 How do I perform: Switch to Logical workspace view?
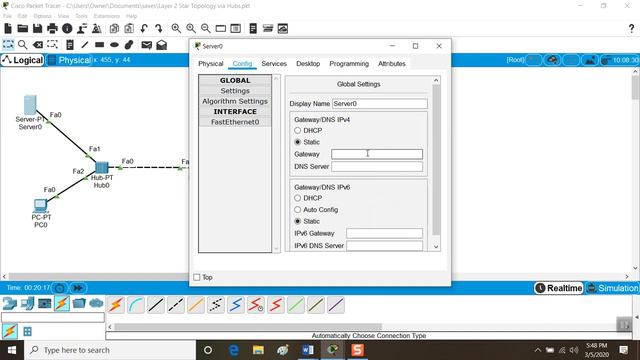coord(22,60)
